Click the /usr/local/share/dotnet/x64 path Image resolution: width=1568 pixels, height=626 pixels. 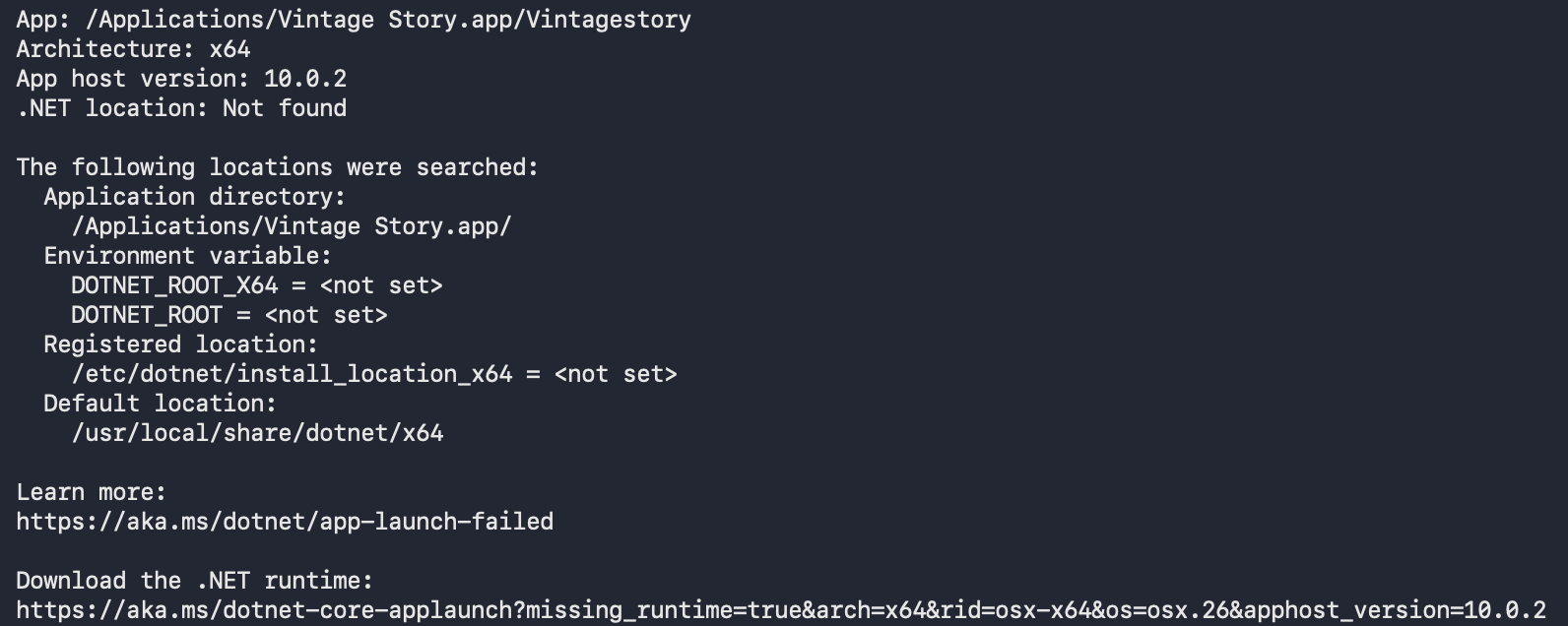[x=257, y=433]
